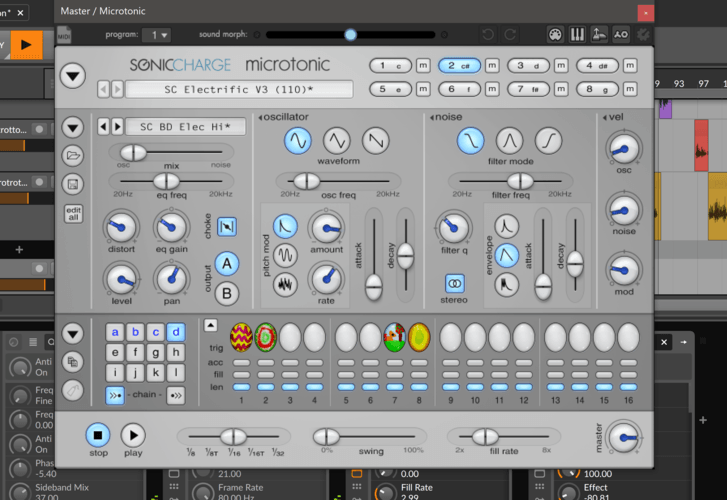
Task: Select pattern d
Action: (176, 332)
